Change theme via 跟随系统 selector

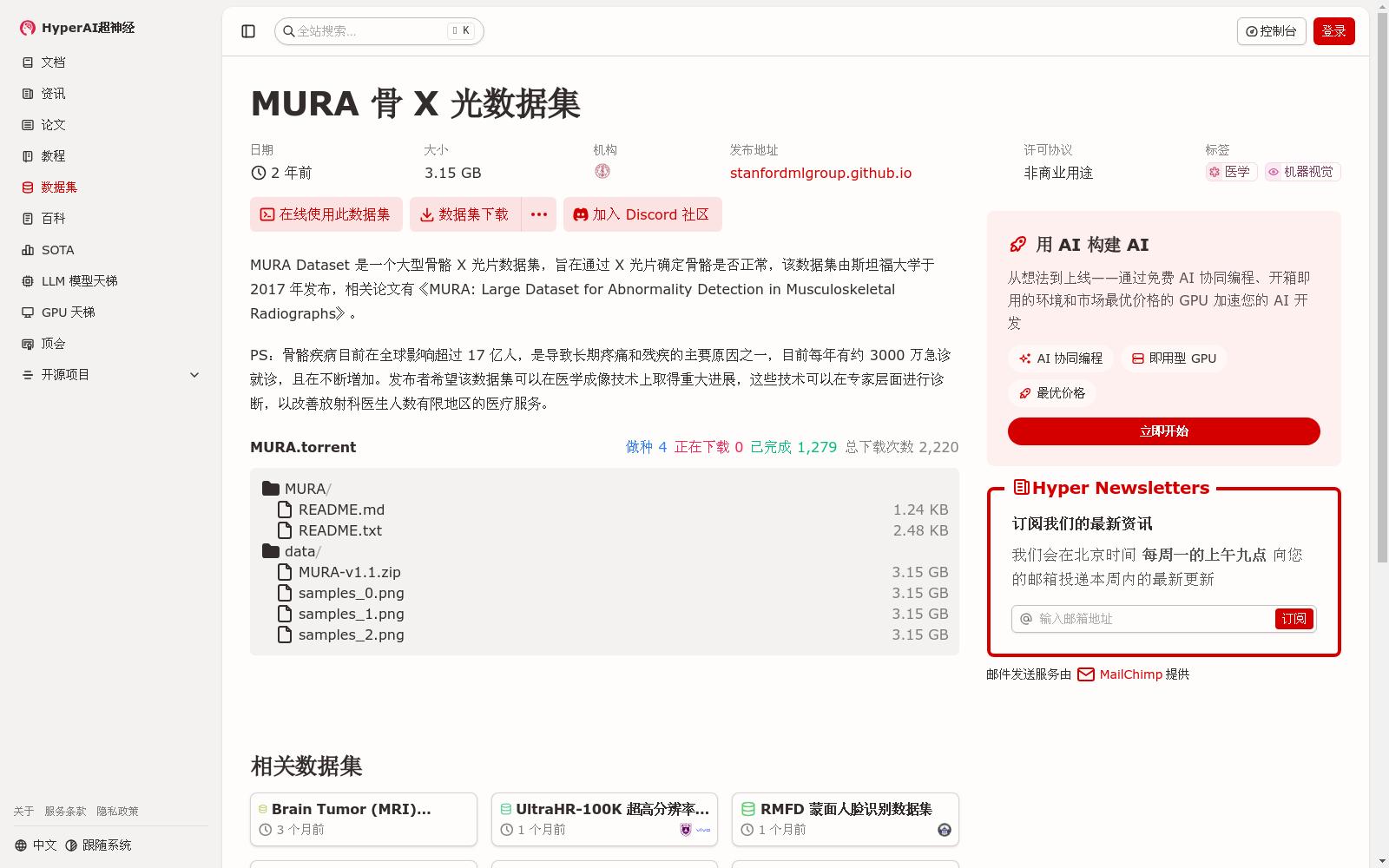(x=98, y=845)
